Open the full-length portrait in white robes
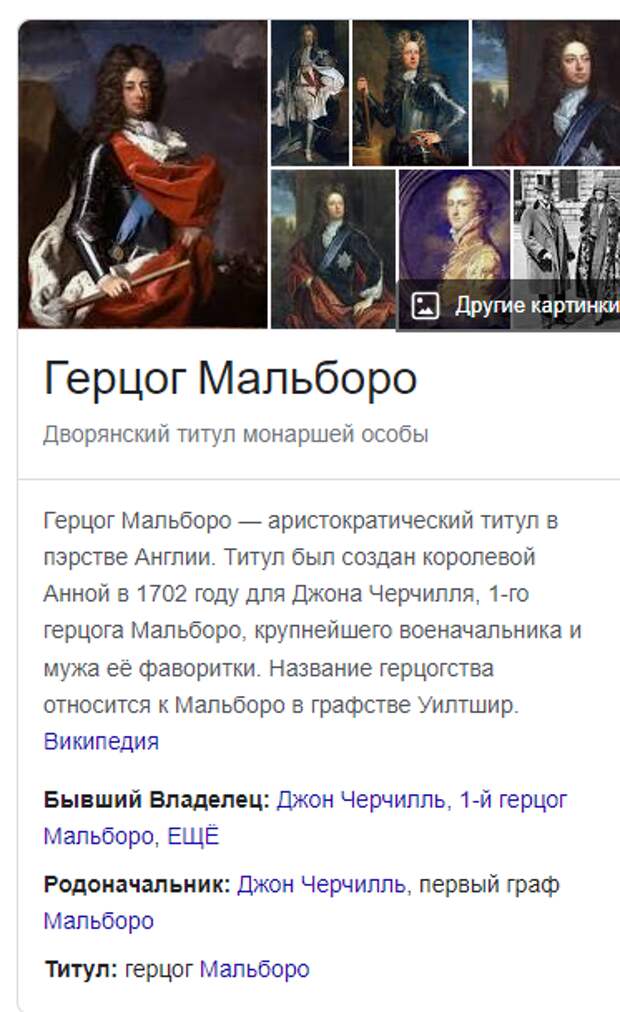Image resolution: width=620 pixels, height=1012 pixels. [x=310, y=93]
